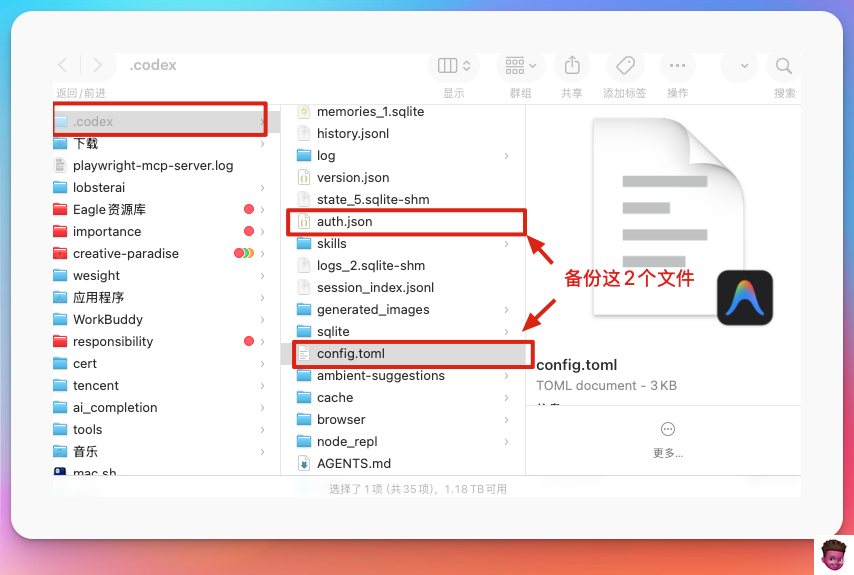This screenshot has height=575, width=854.
Task: Click red tag dot on importance row
Action: (x=249, y=231)
